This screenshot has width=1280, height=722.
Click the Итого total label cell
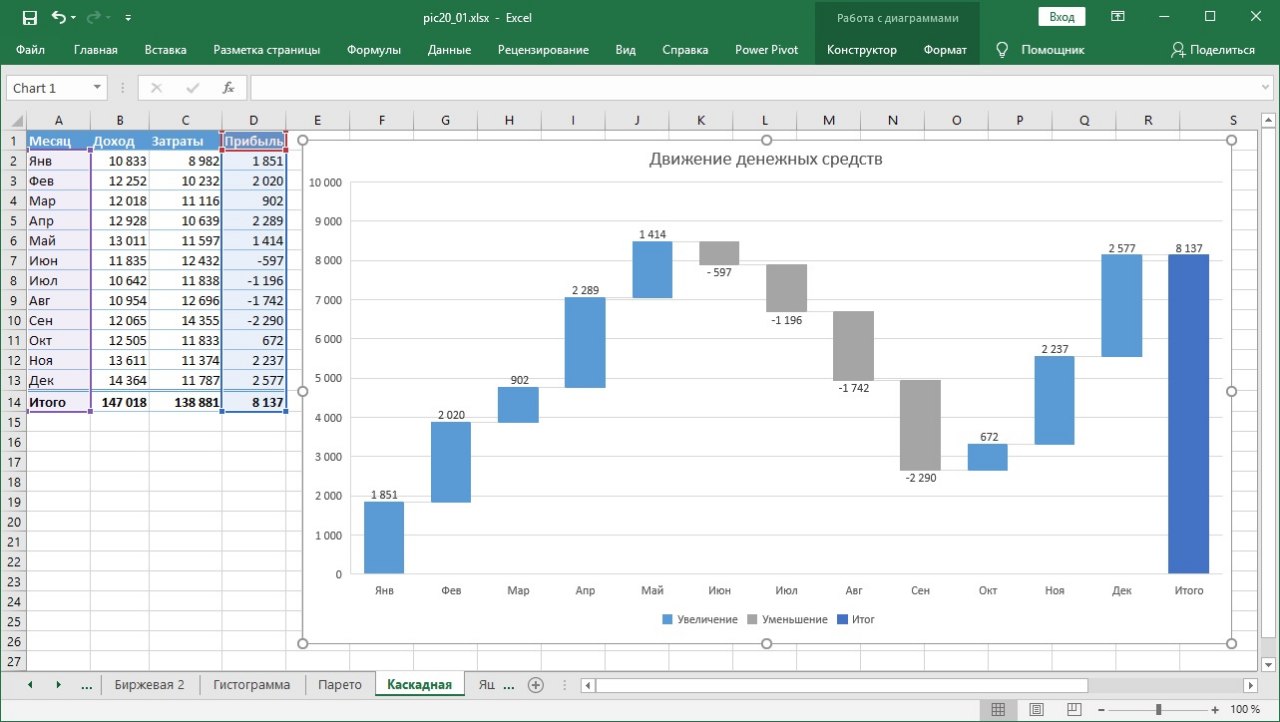coord(58,402)
